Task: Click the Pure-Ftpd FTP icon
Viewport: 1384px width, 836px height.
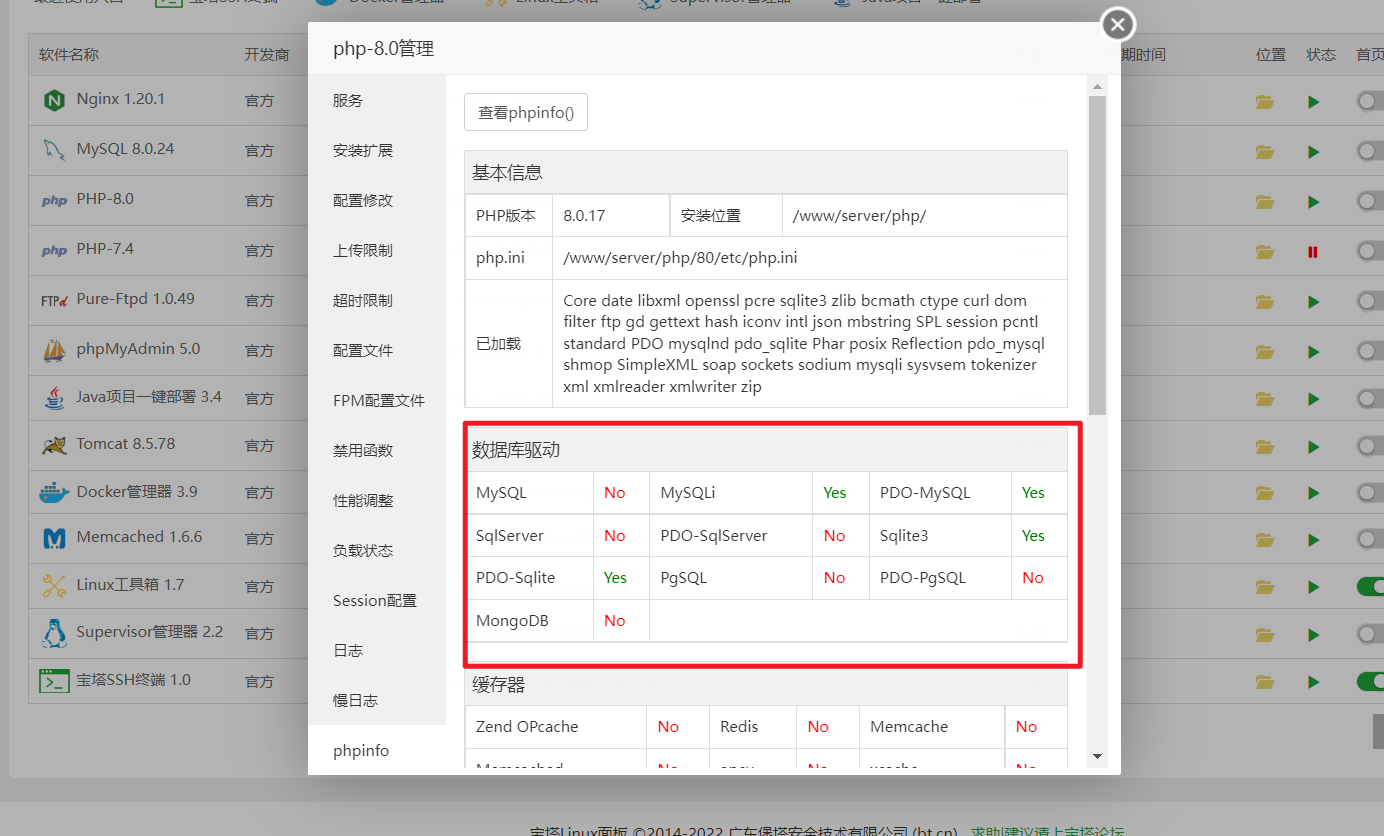Action: point(54,300)
